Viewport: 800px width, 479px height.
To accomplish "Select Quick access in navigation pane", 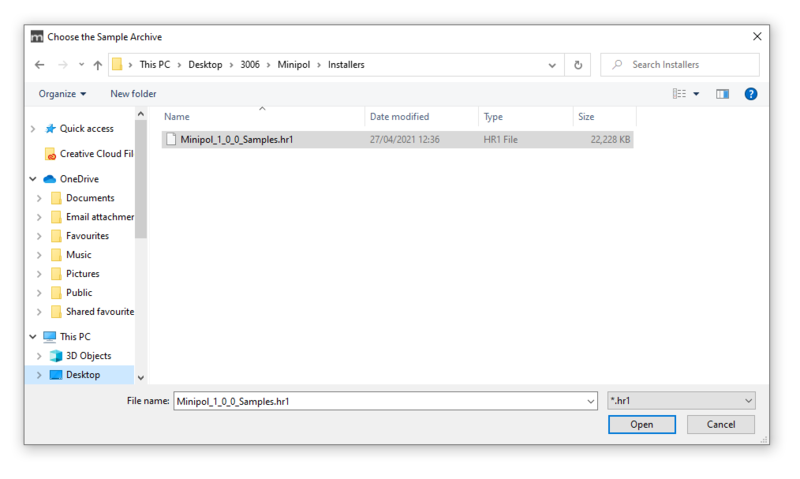I will coord(86,129).
